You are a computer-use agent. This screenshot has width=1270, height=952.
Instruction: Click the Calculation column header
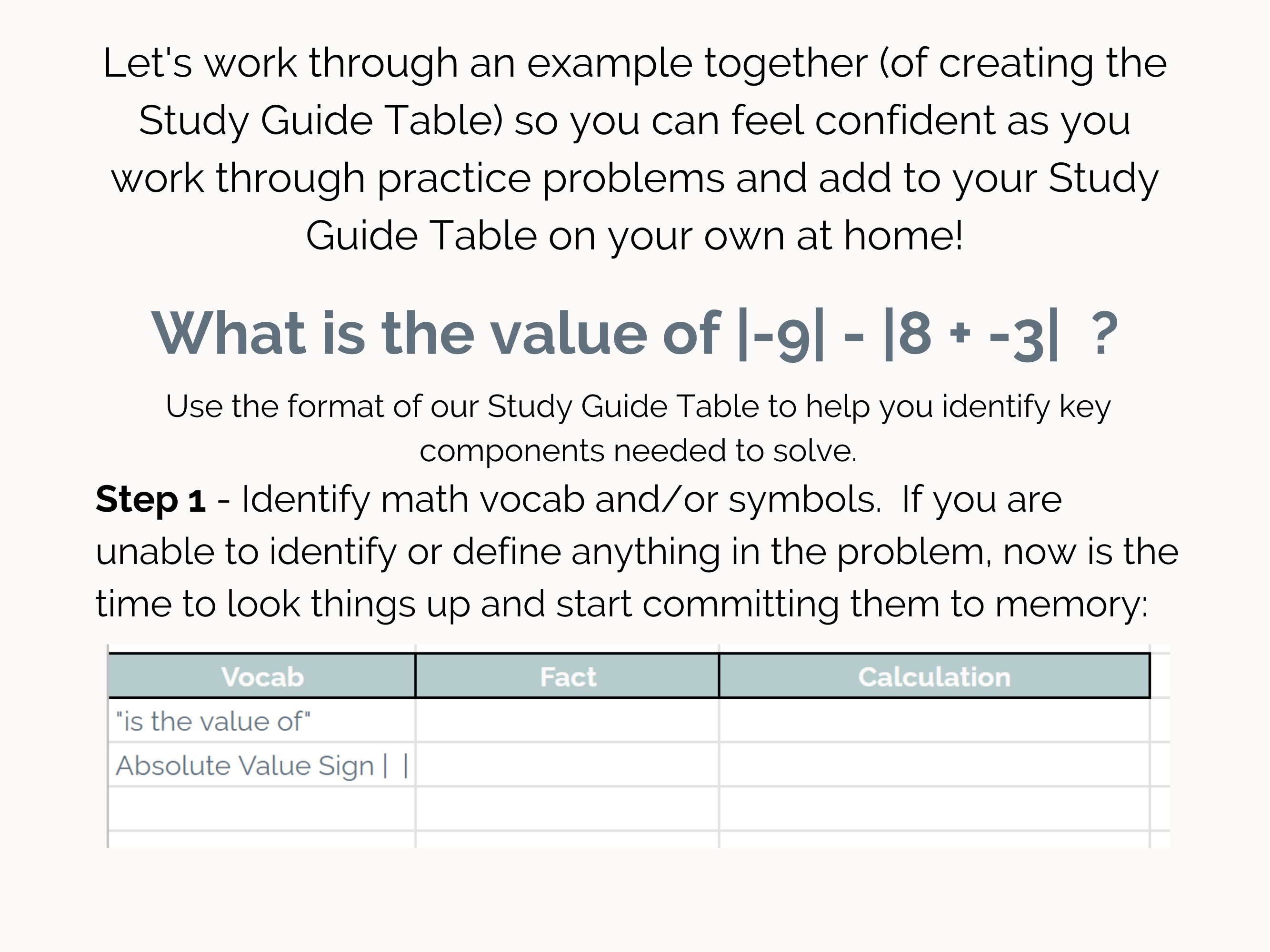[934, 676]
